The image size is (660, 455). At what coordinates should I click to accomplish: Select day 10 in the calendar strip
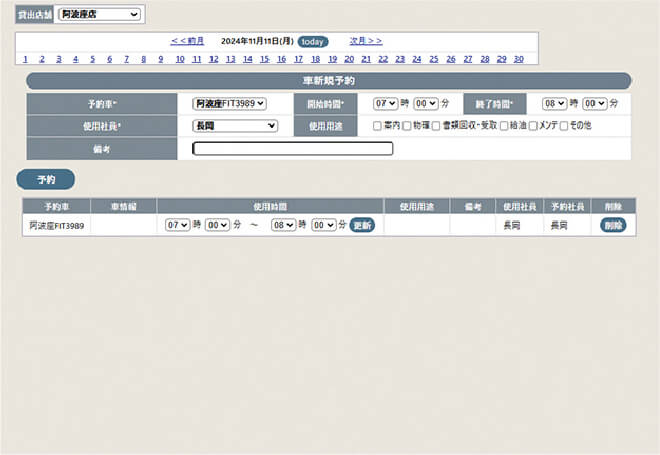click(180, 59)
